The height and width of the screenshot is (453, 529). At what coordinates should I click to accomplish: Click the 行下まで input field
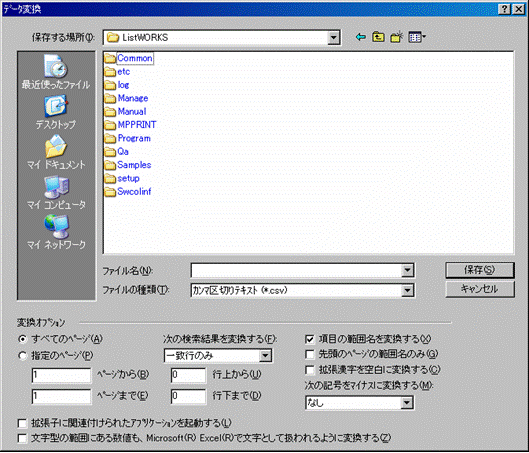[x=188, y=396]
